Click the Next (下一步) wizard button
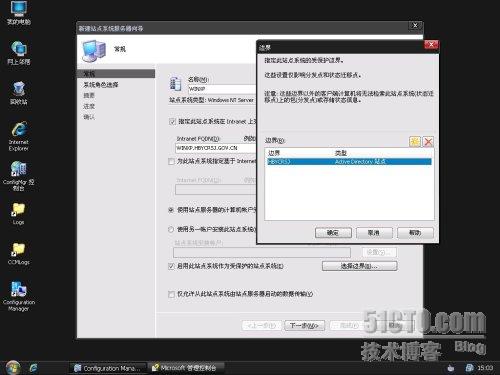Viewport: 500px width, 375px height. [x=304, y=325]
